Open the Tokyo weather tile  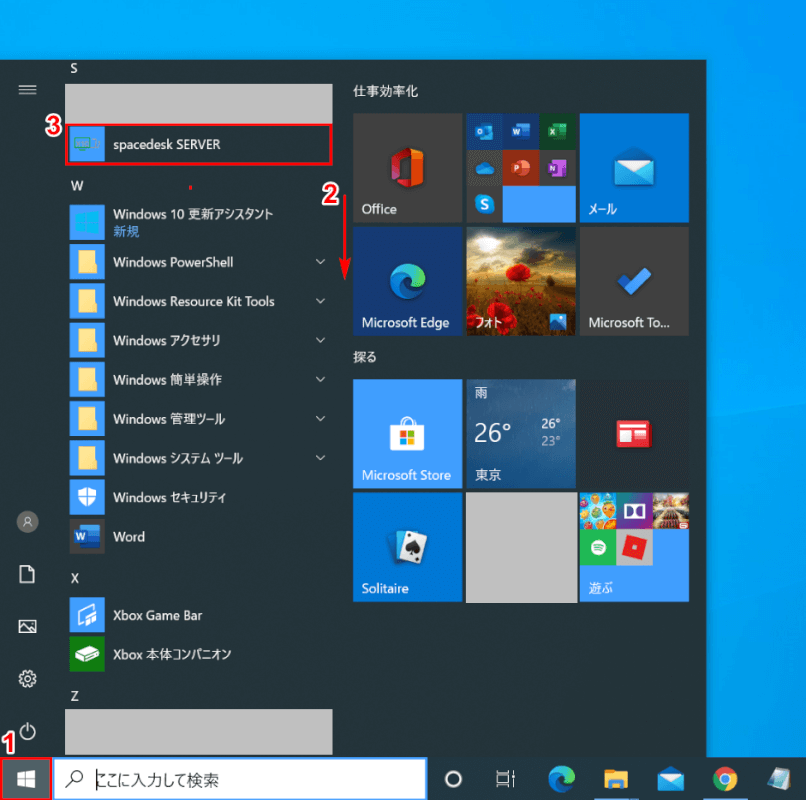point(521,433)
